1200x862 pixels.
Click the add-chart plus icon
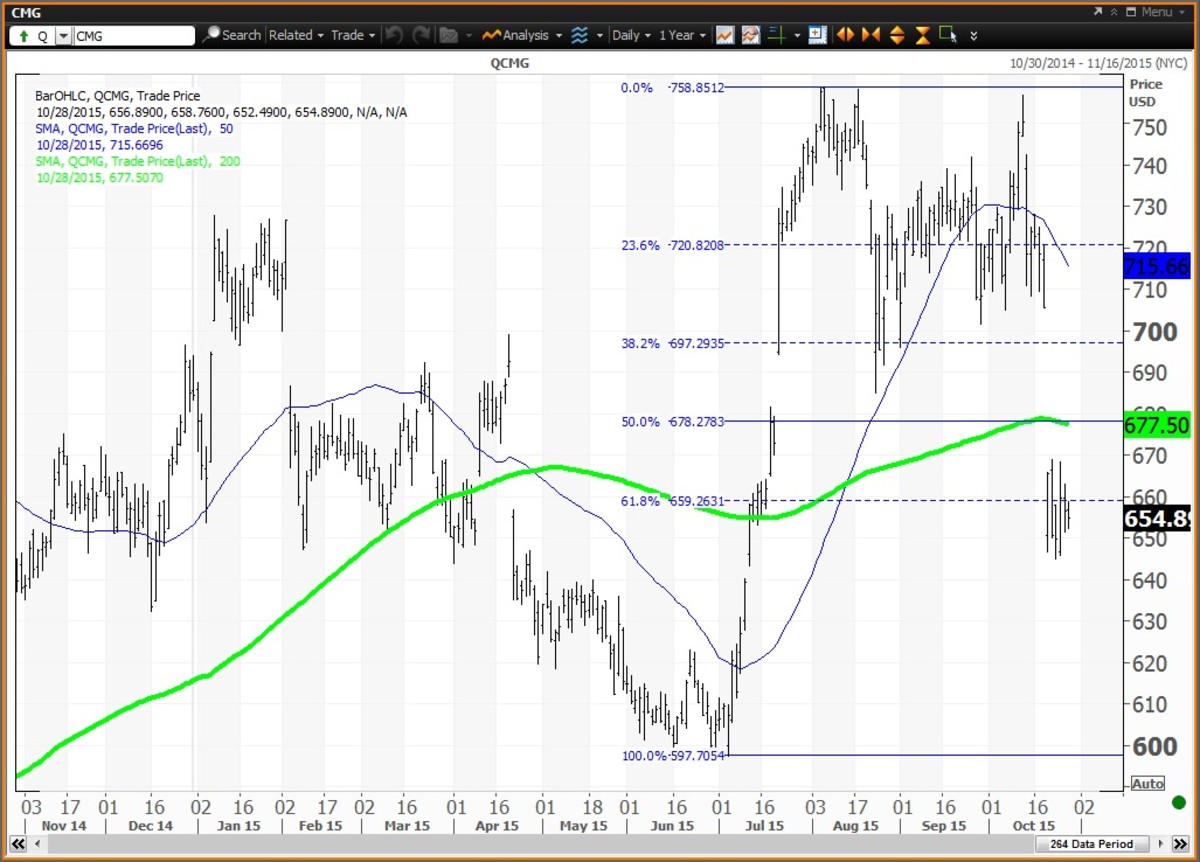(817, 35)
